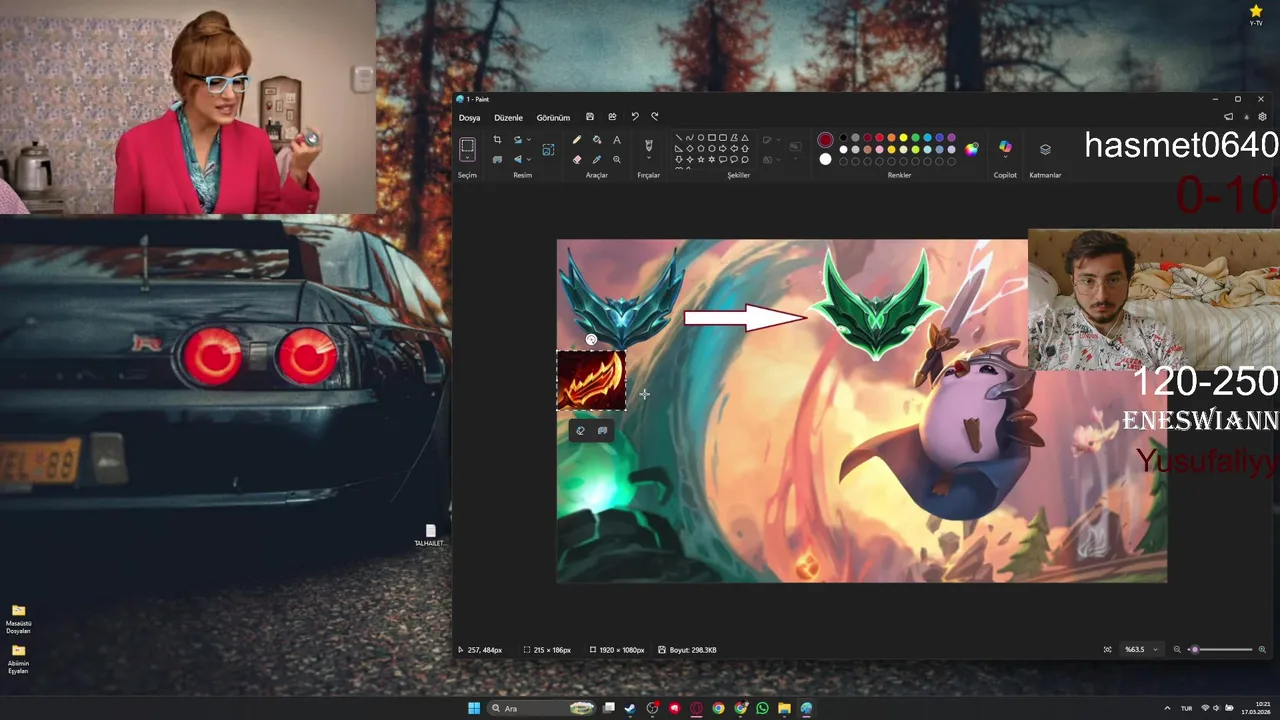Select the Eraser tool
1280x720 pixels.
click(x=577, y=160)
